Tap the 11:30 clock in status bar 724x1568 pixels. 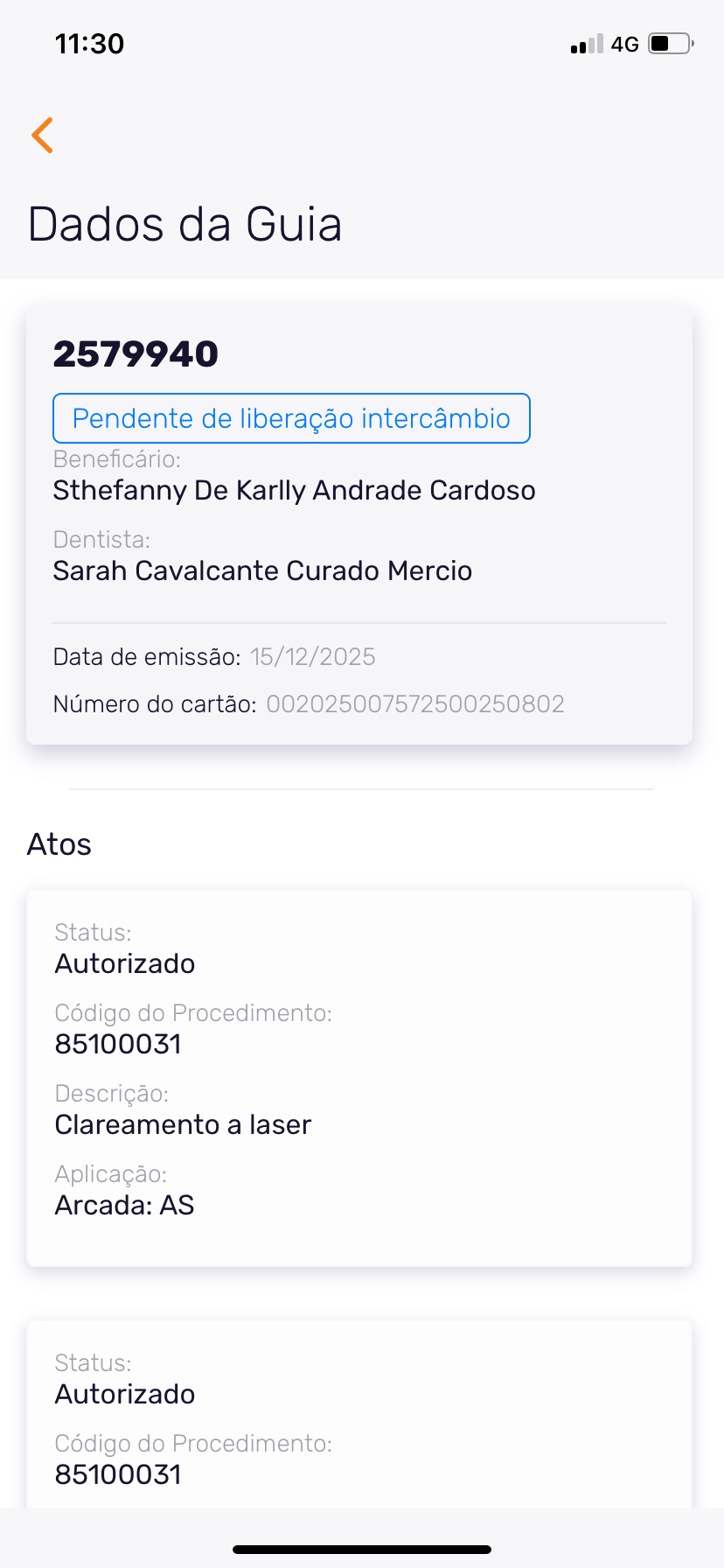click(89, 44)
